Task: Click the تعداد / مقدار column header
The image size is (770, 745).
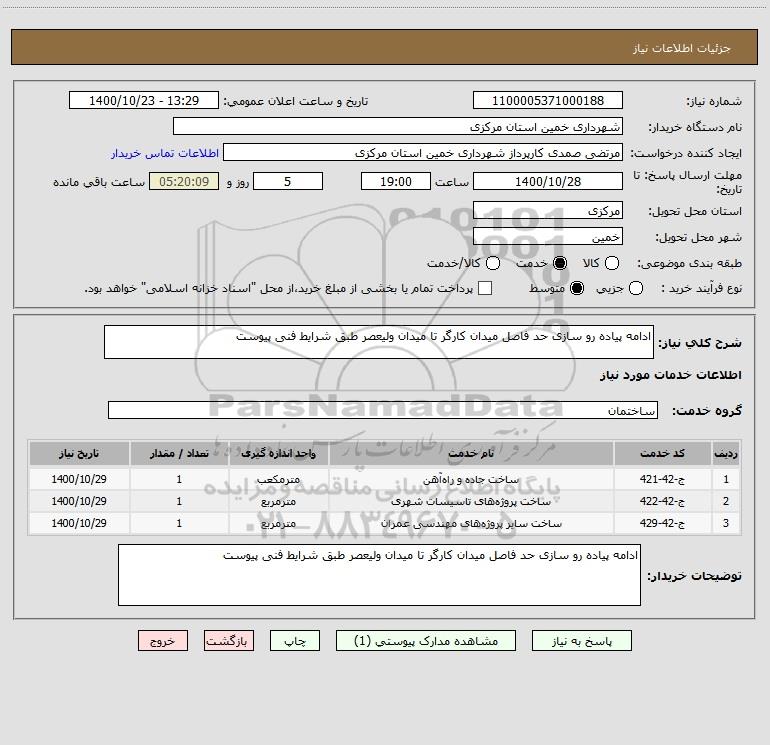Action: click(179, 453)
